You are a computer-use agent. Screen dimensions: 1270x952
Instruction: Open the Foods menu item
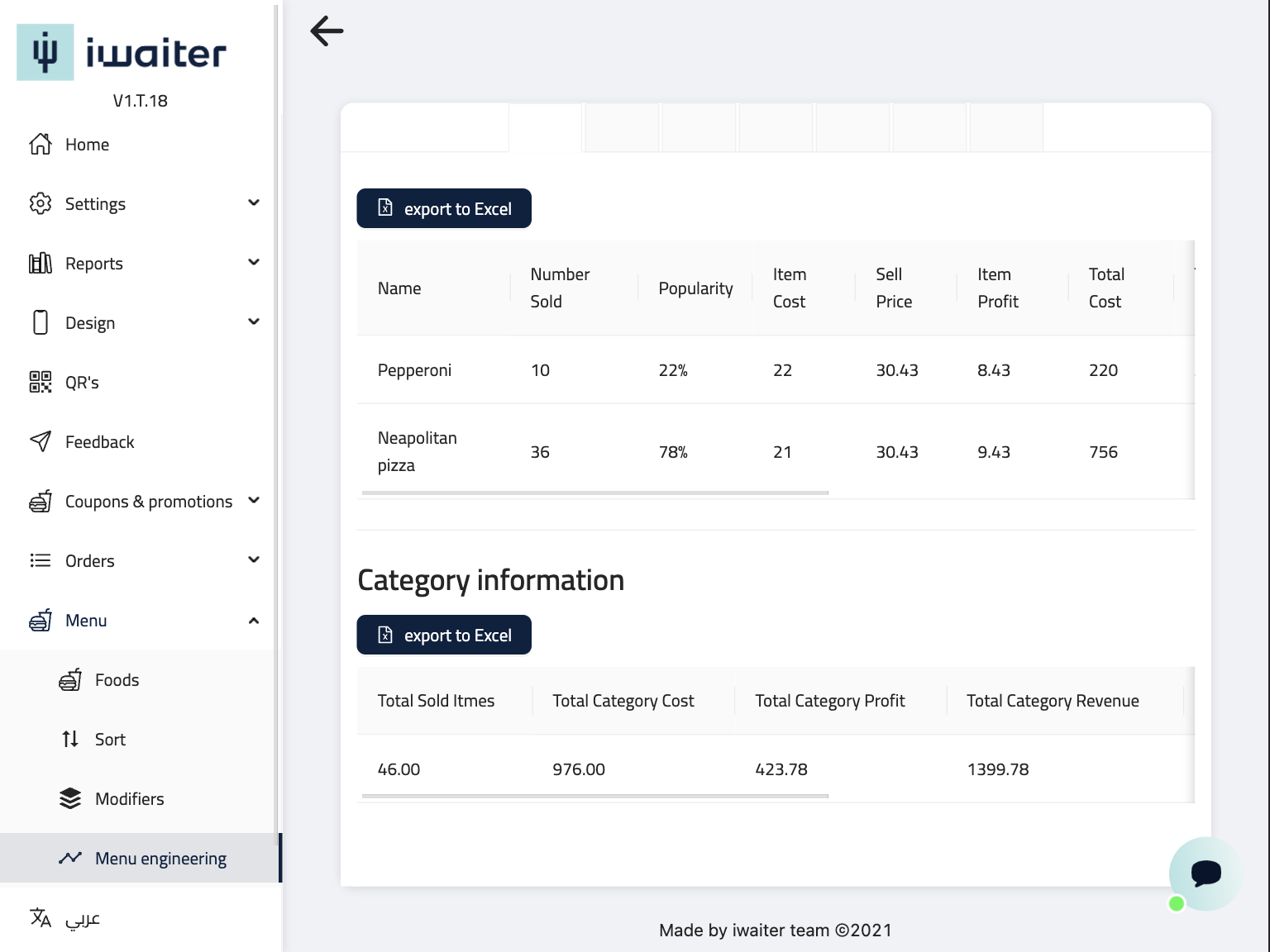point(117,680)
